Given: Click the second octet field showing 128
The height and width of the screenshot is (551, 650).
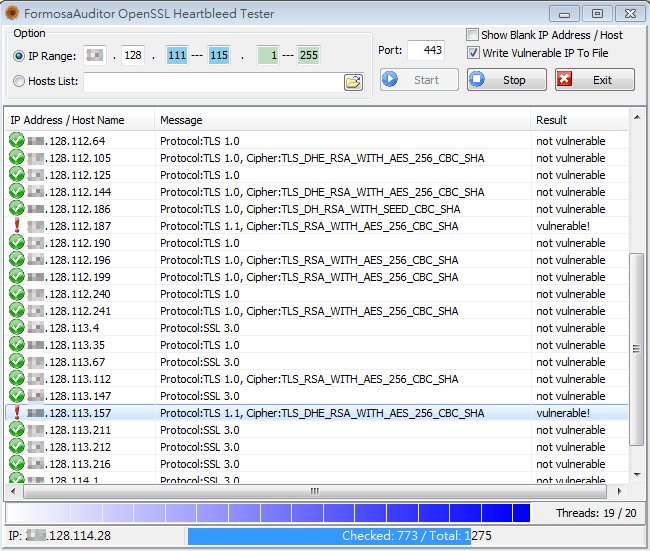Looking at the screenshot, I should pos(133,55).
